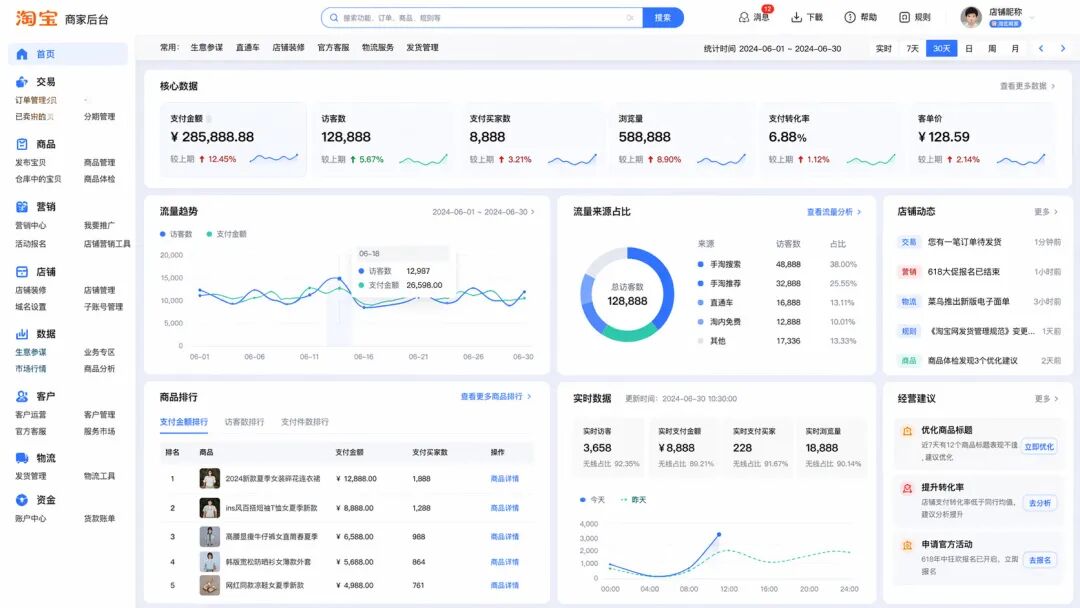Image resolution: width=1080 pixels, height=608 pixels.
Task: Switch to 访客数排行 tab
Action: tap(244, 422)
